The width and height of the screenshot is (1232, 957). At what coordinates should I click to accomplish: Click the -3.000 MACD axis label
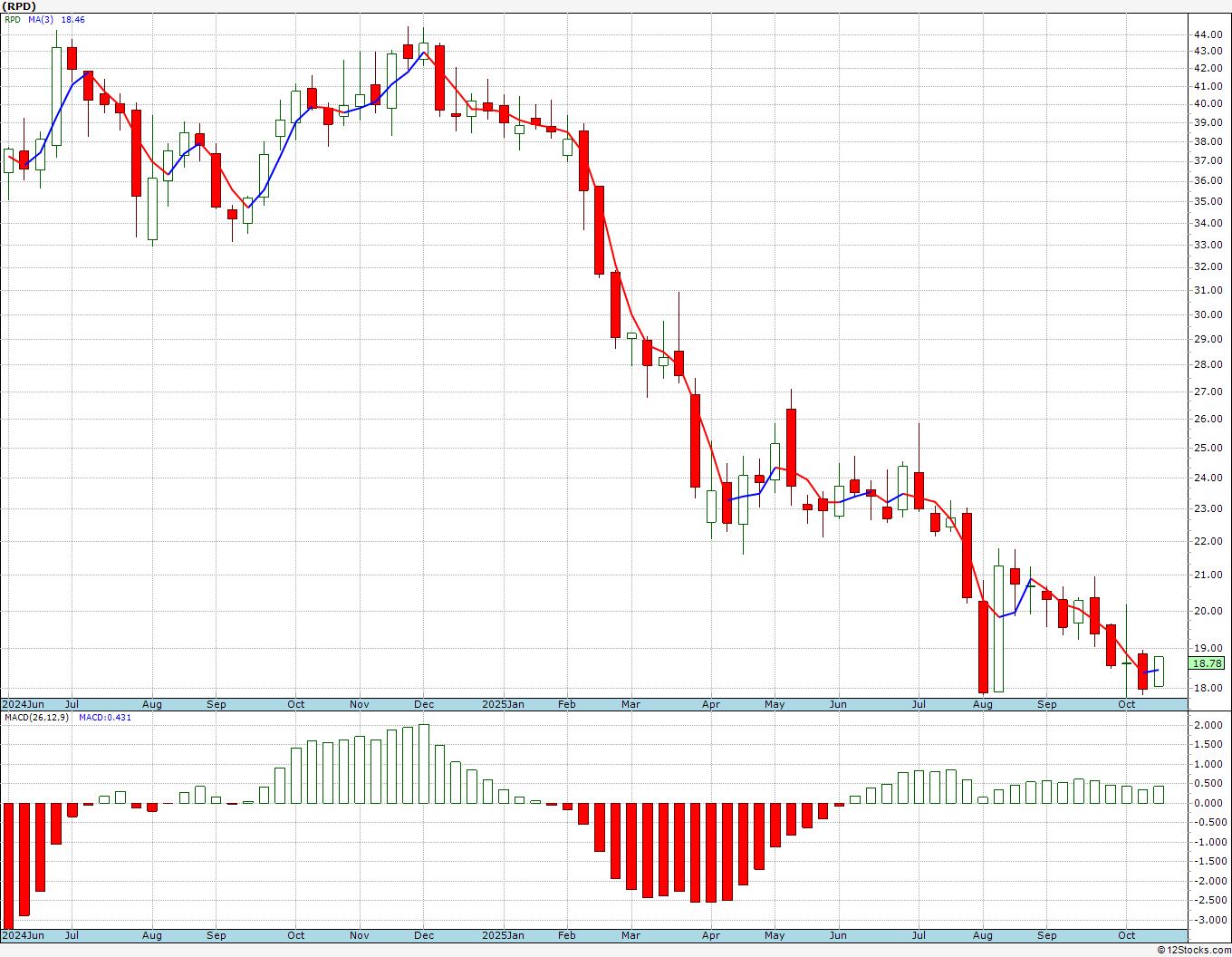[1206, 920]
